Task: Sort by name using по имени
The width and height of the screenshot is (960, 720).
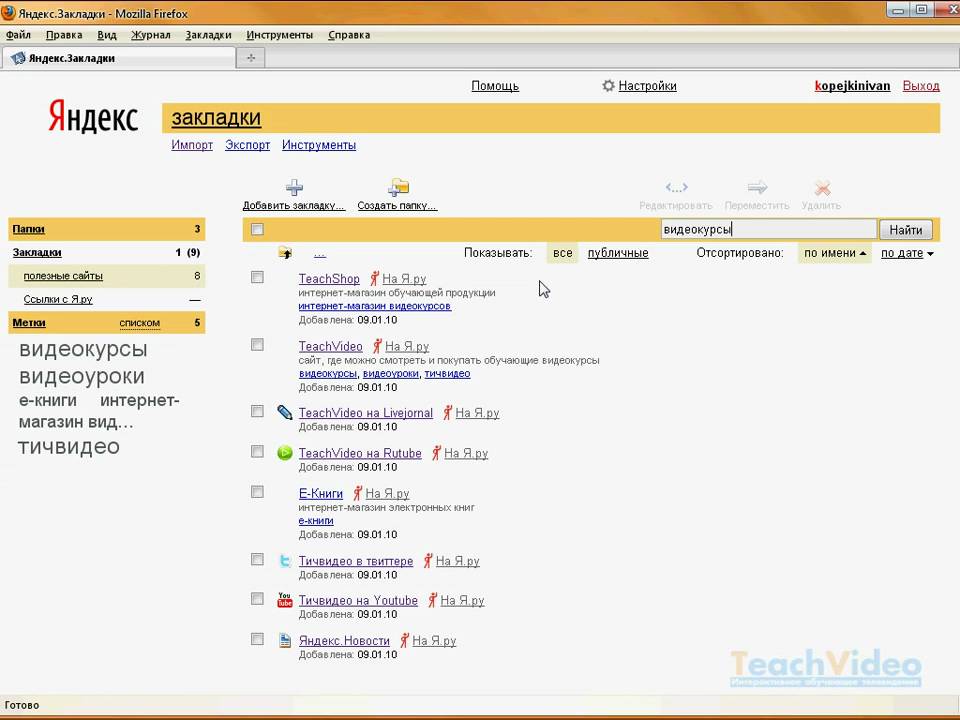Action: click(834, 253)
